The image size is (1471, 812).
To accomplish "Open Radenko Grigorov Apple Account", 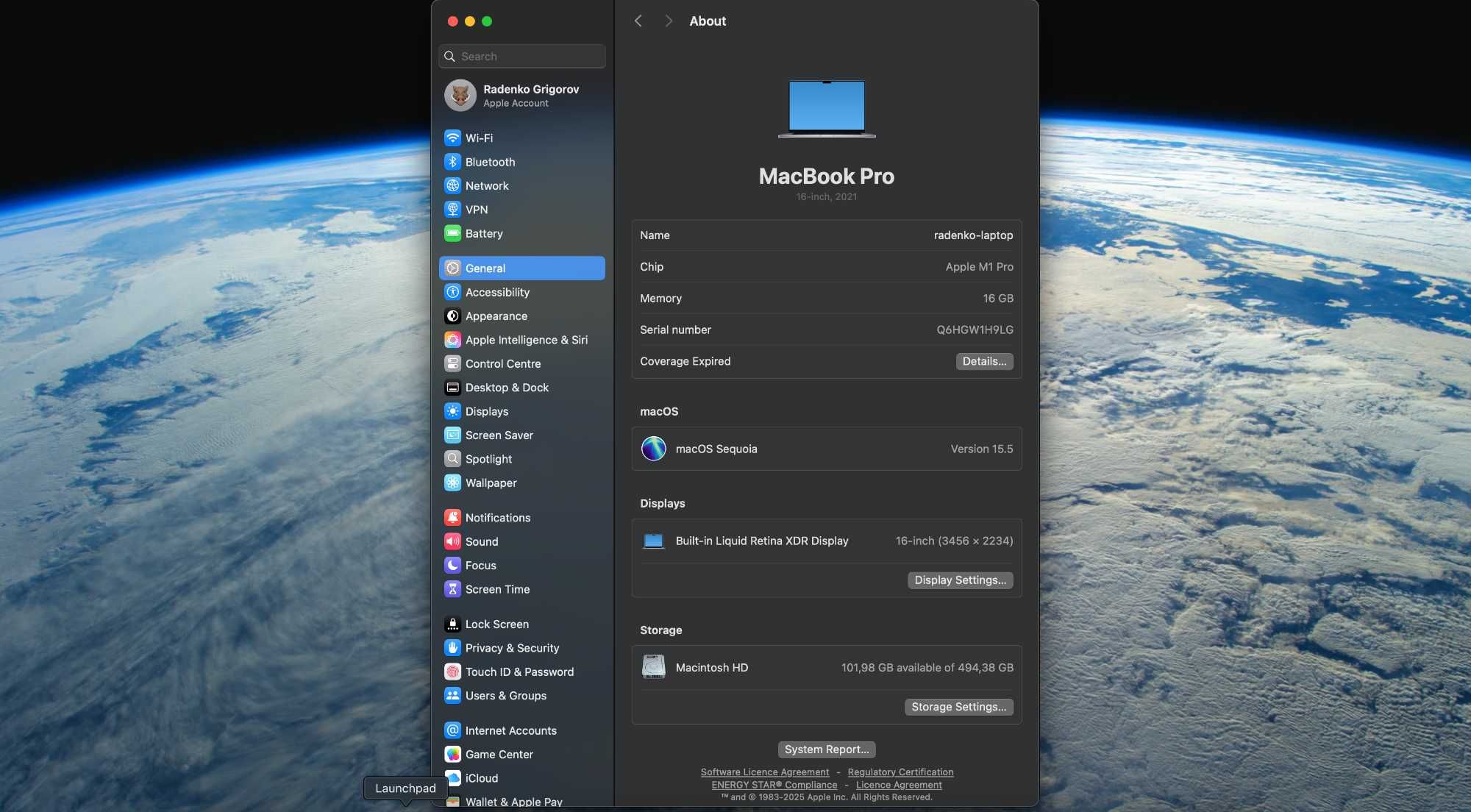I will click(x=521, y=96).
